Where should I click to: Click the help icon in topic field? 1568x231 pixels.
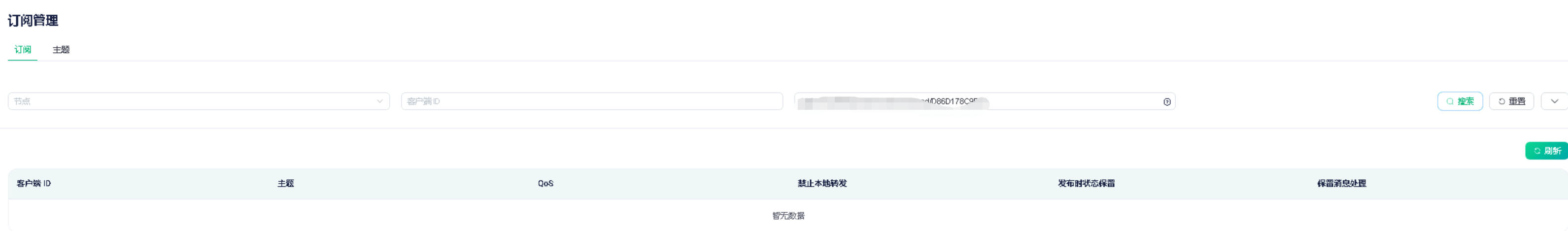1166,101
